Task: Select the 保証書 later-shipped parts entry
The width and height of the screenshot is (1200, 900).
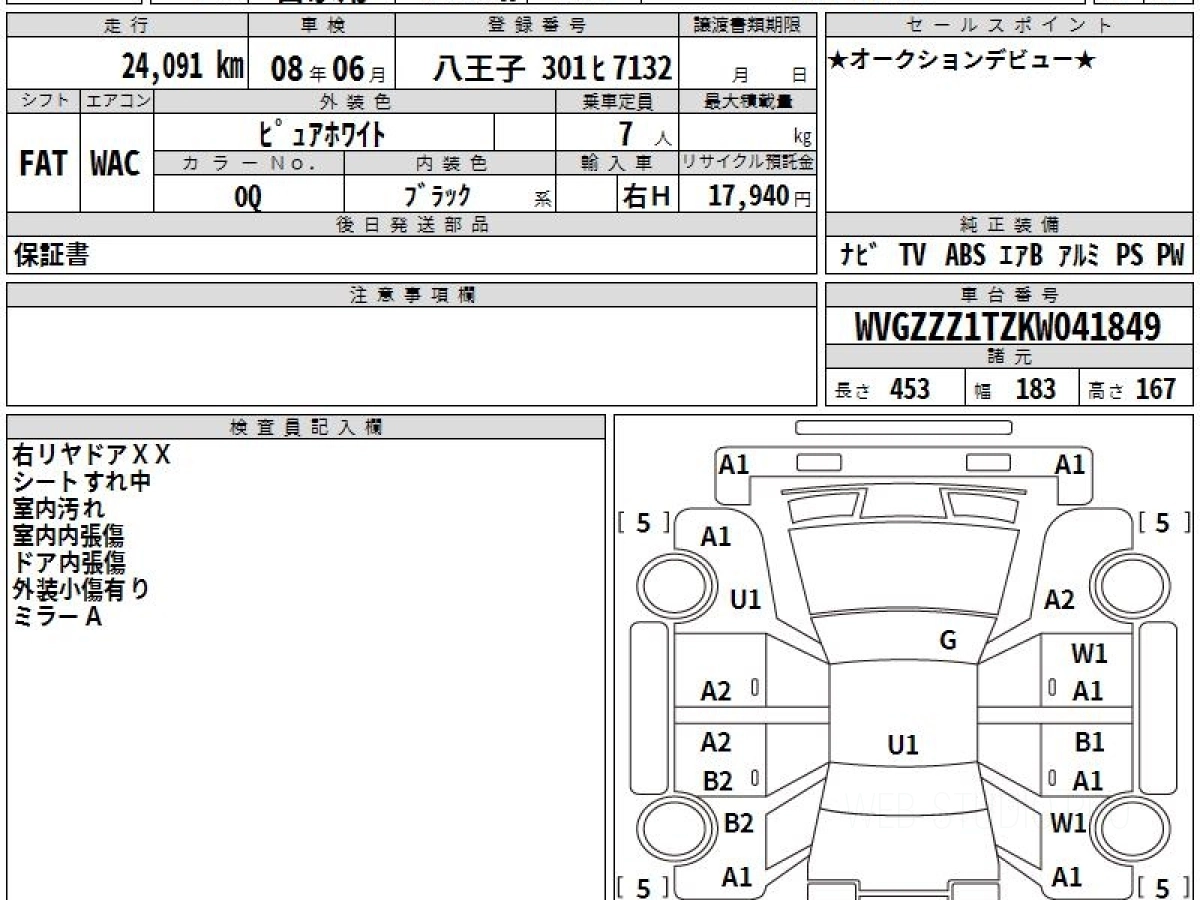Action: pos(51,255)
